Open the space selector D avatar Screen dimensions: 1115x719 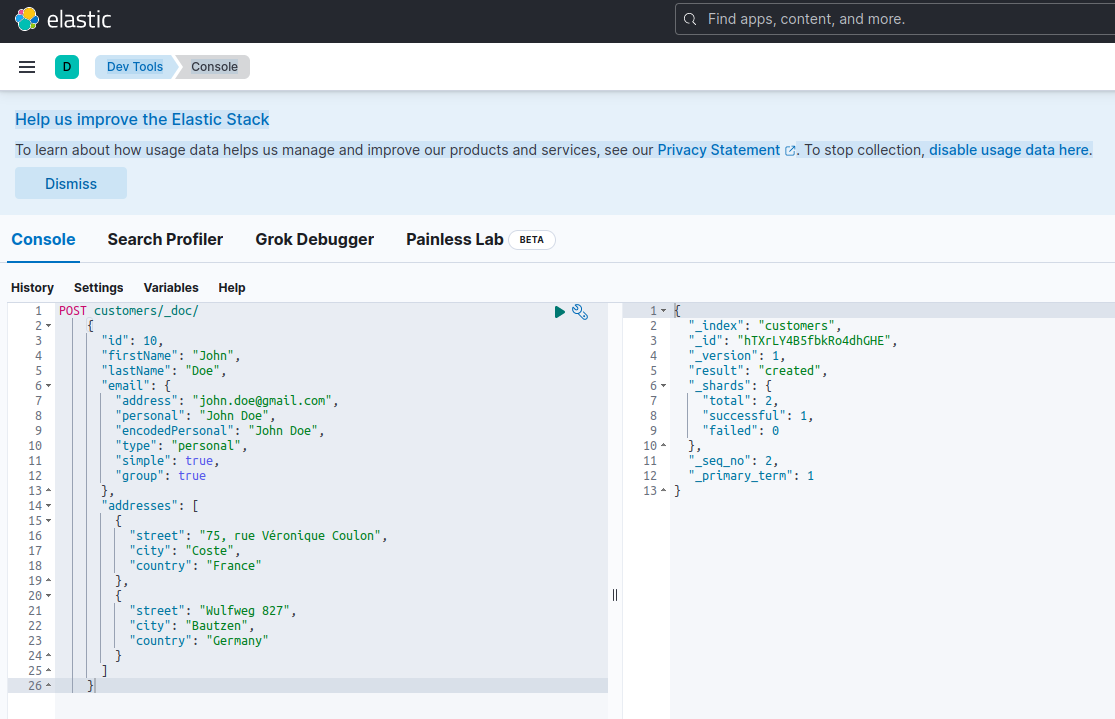(67, 67)
